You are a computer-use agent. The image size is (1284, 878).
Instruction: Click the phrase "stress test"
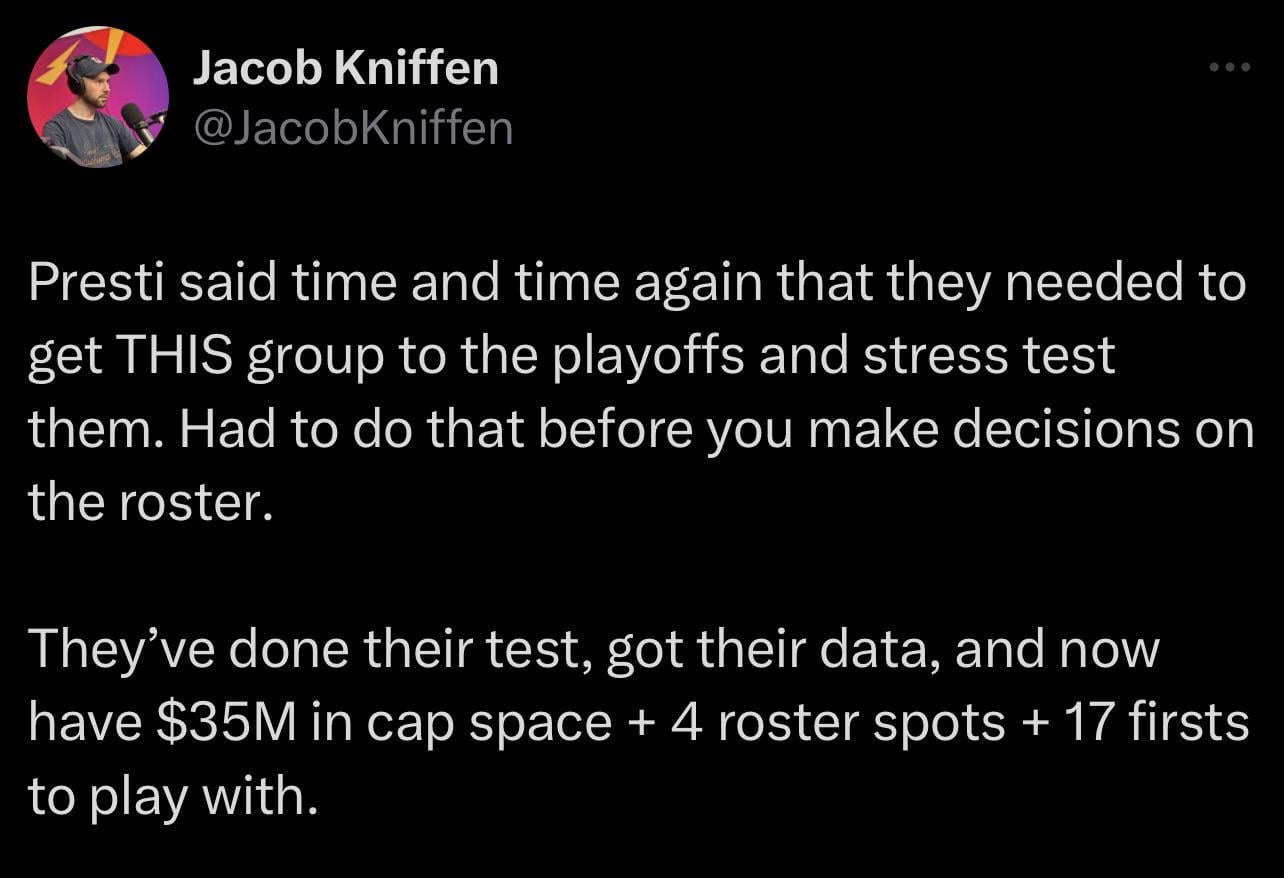point(988,357)
